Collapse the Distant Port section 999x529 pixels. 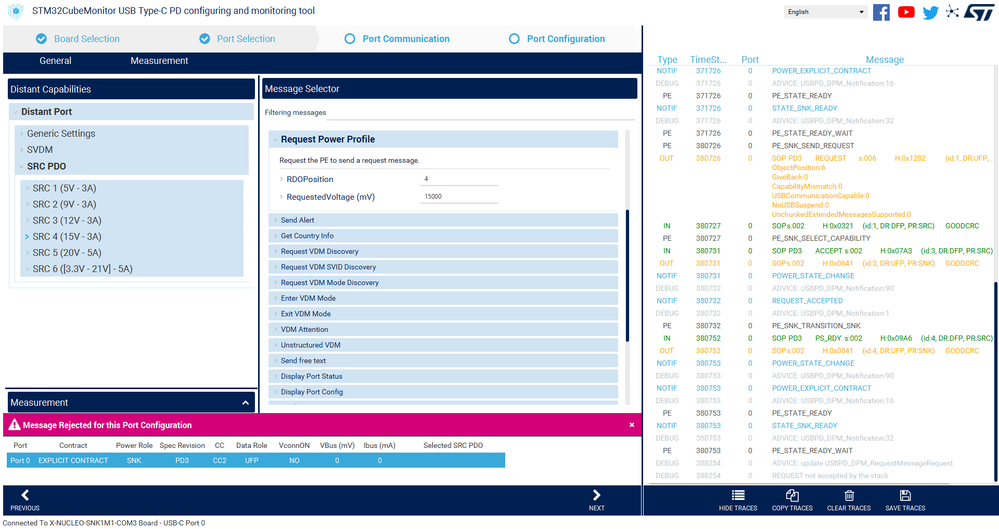pos(15,112)
